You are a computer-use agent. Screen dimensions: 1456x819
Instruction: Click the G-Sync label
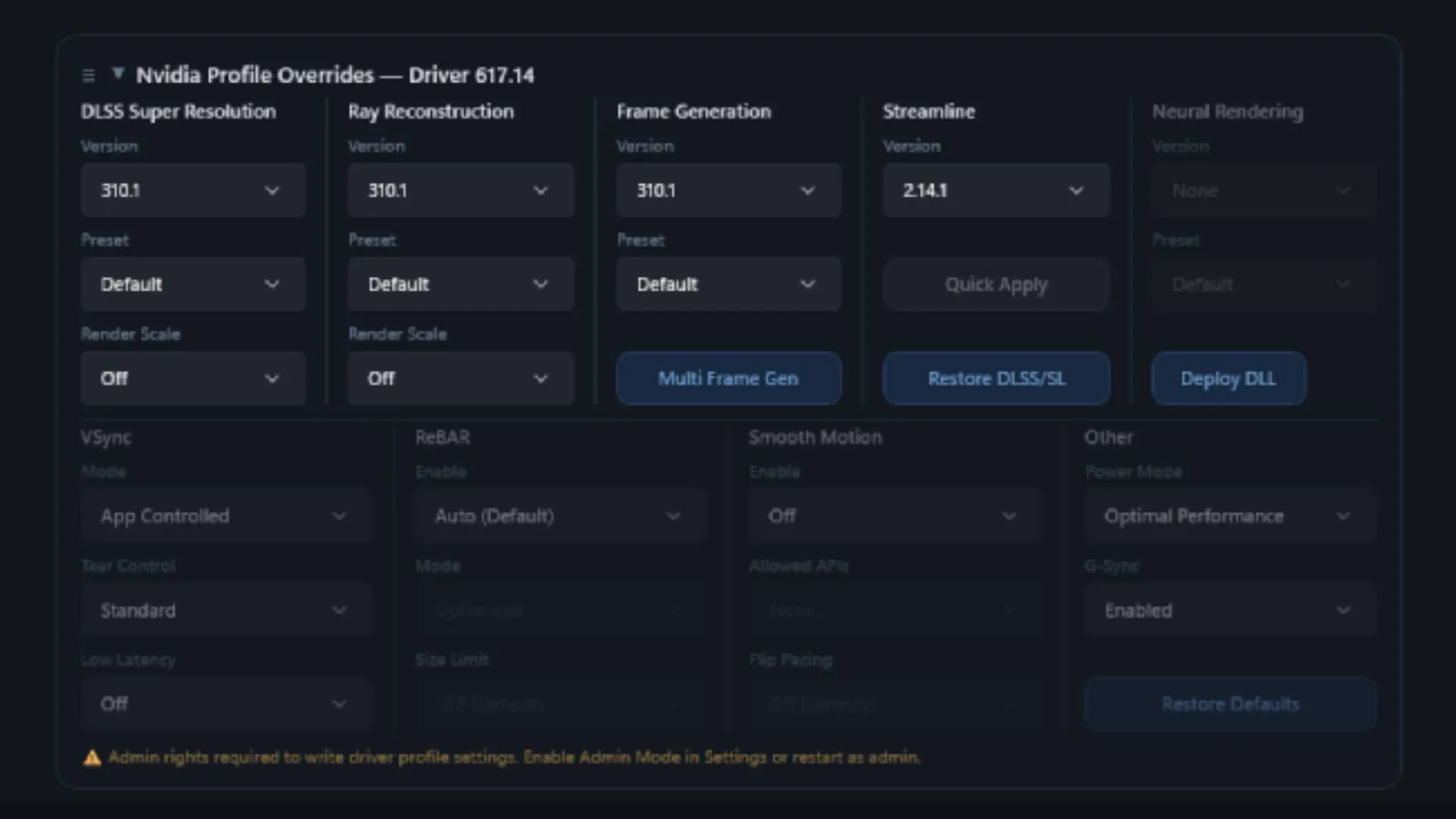pos(1112,566)
